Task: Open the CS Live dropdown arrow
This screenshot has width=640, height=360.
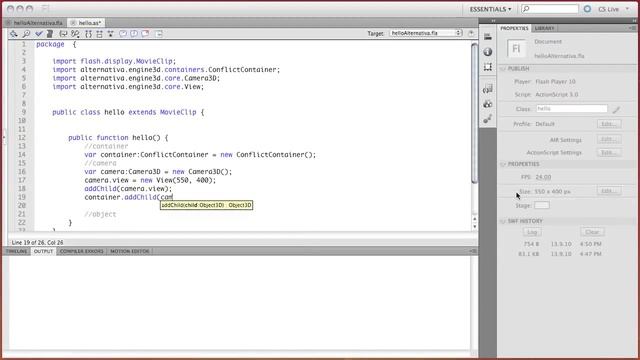Action: 627,9
